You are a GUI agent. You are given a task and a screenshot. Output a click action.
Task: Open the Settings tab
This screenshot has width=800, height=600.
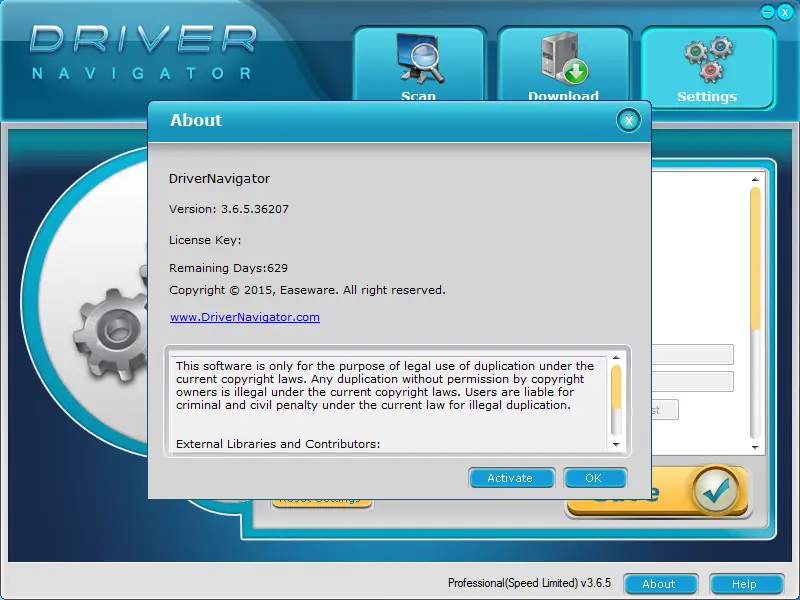tap(708, 68)
